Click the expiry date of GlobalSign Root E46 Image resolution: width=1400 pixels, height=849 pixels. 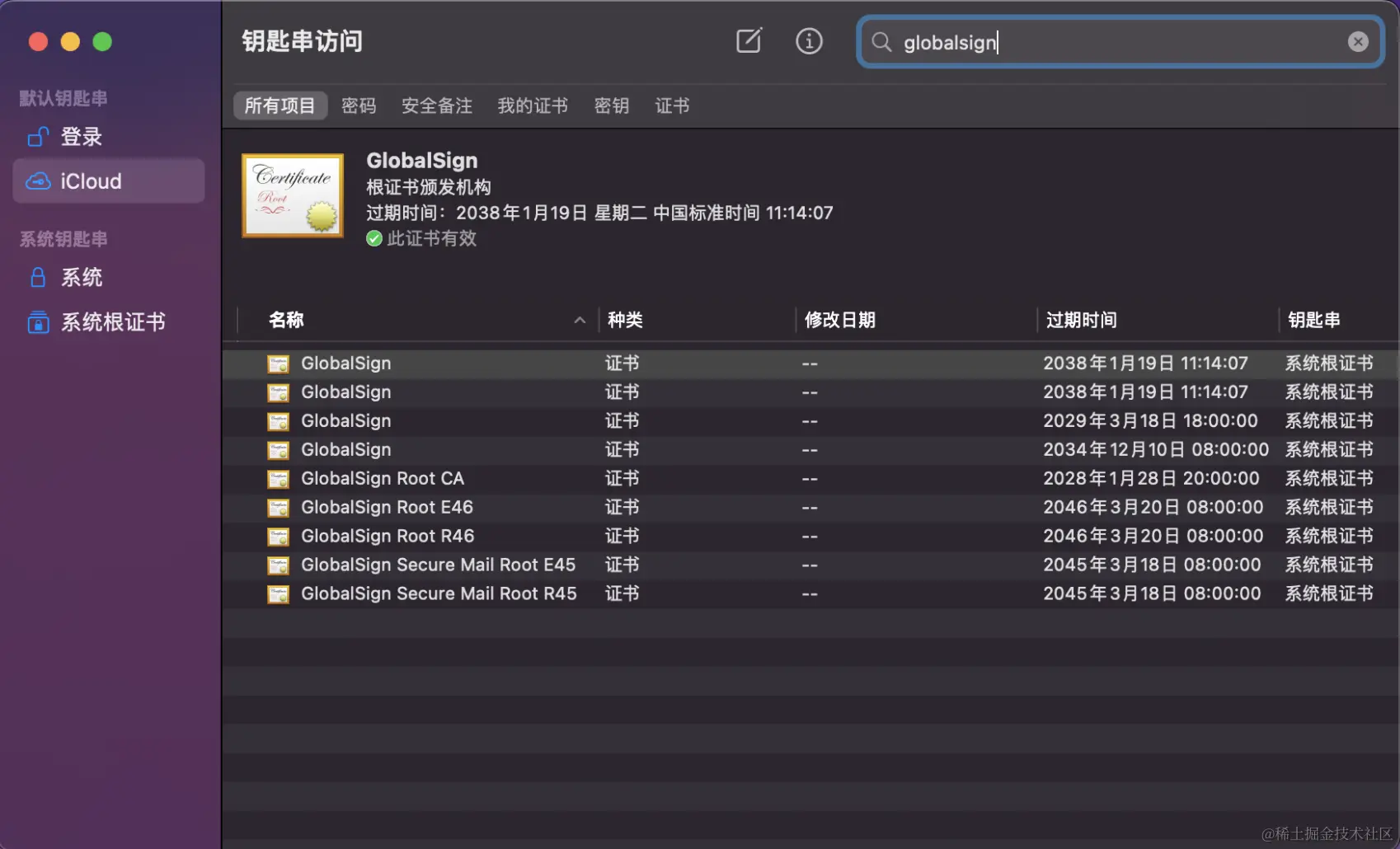(x=1153, y=508)
